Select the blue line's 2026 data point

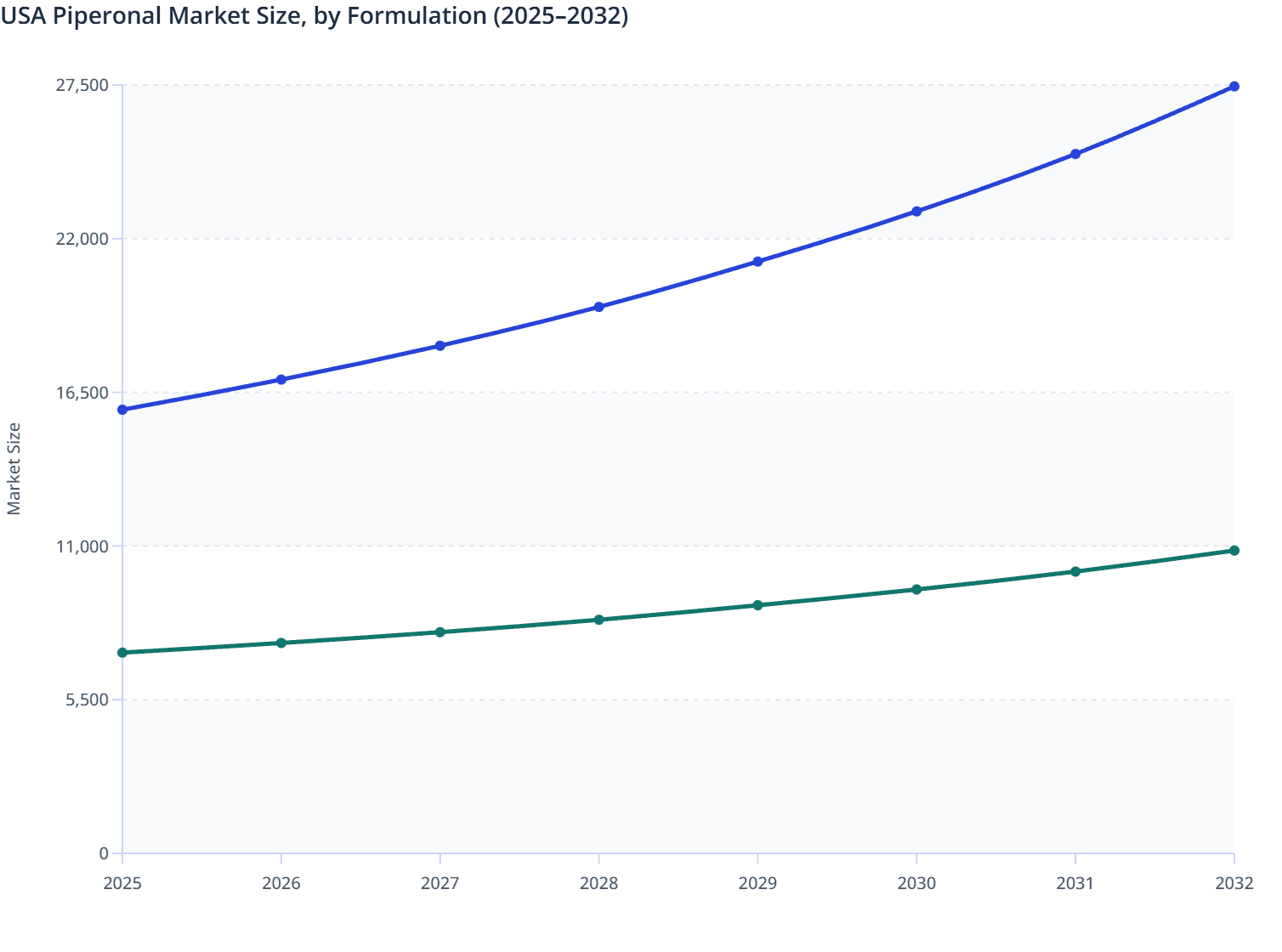point(281,379)
